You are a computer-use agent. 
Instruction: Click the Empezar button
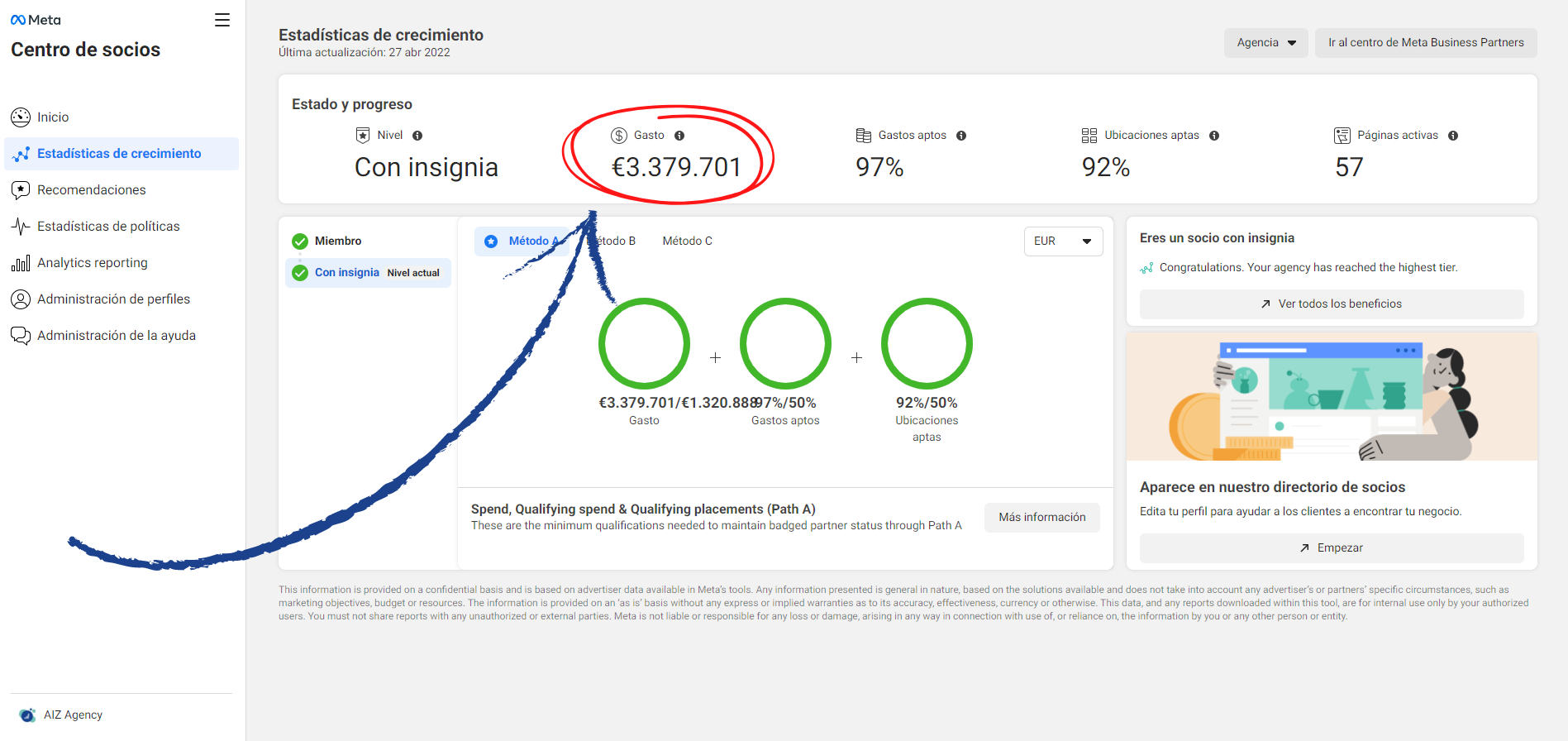pos(1332,548)
